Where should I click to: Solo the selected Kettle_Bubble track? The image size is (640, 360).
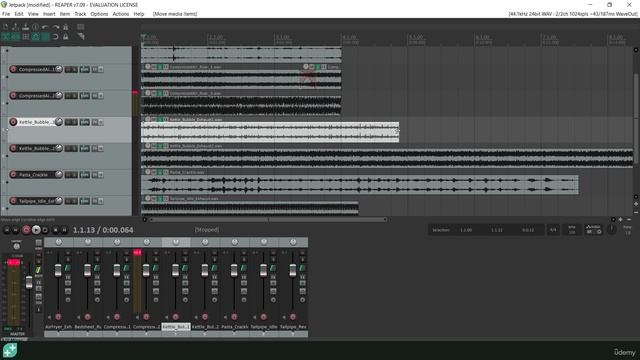coord(74,122)
